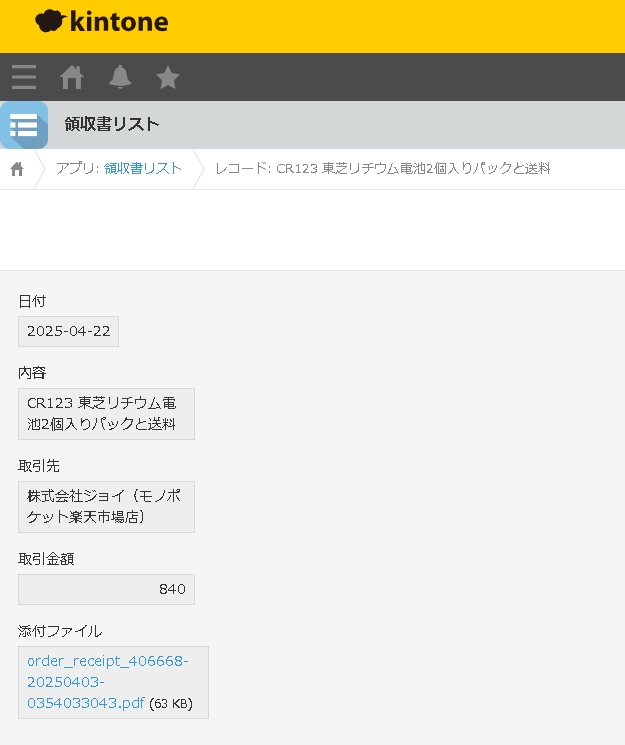The image size is (625, 745).
Task: Click the small home icon in breadcrumb
Action: point(17,169)
